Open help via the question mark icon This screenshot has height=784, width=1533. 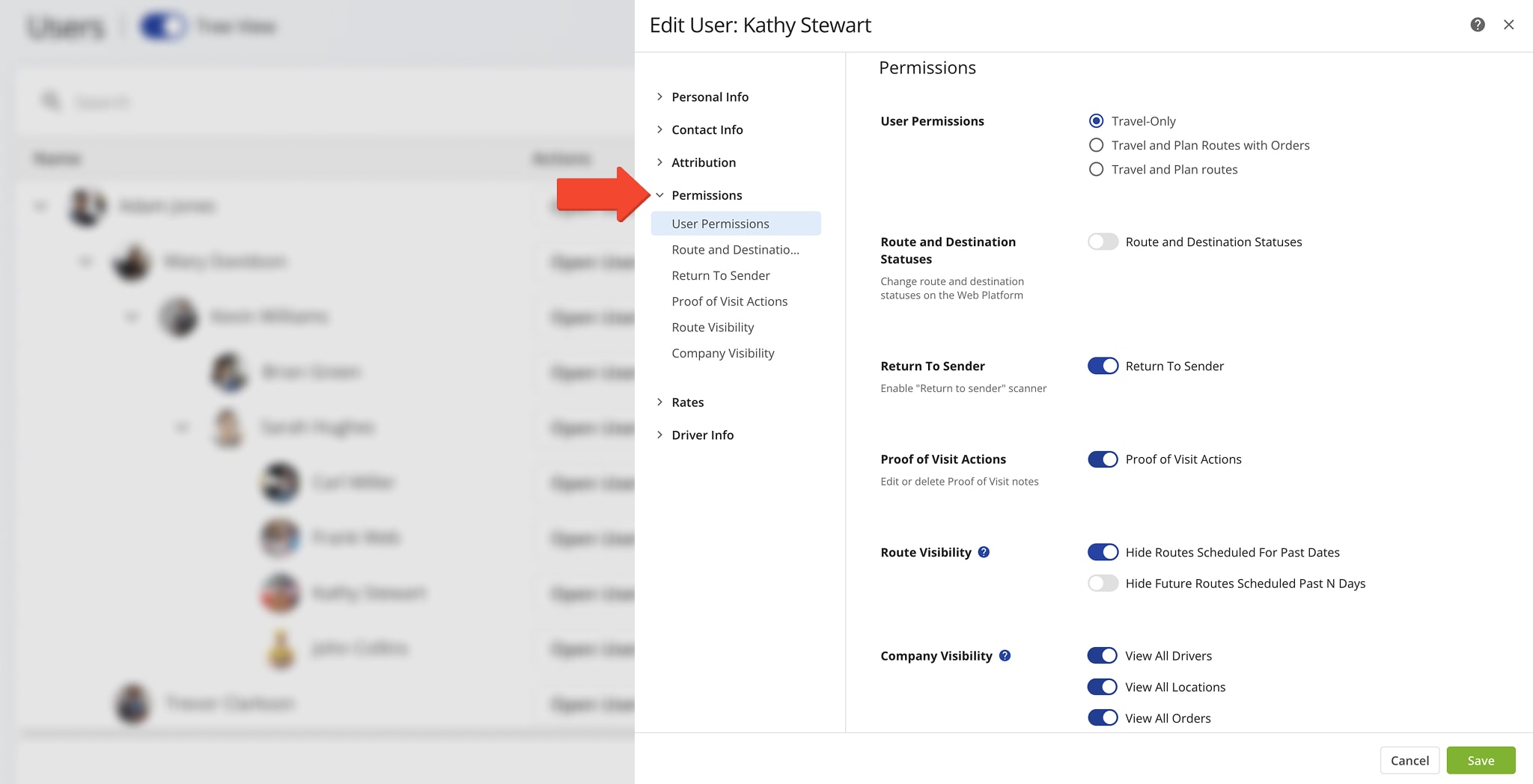[x=1477, y=25]
